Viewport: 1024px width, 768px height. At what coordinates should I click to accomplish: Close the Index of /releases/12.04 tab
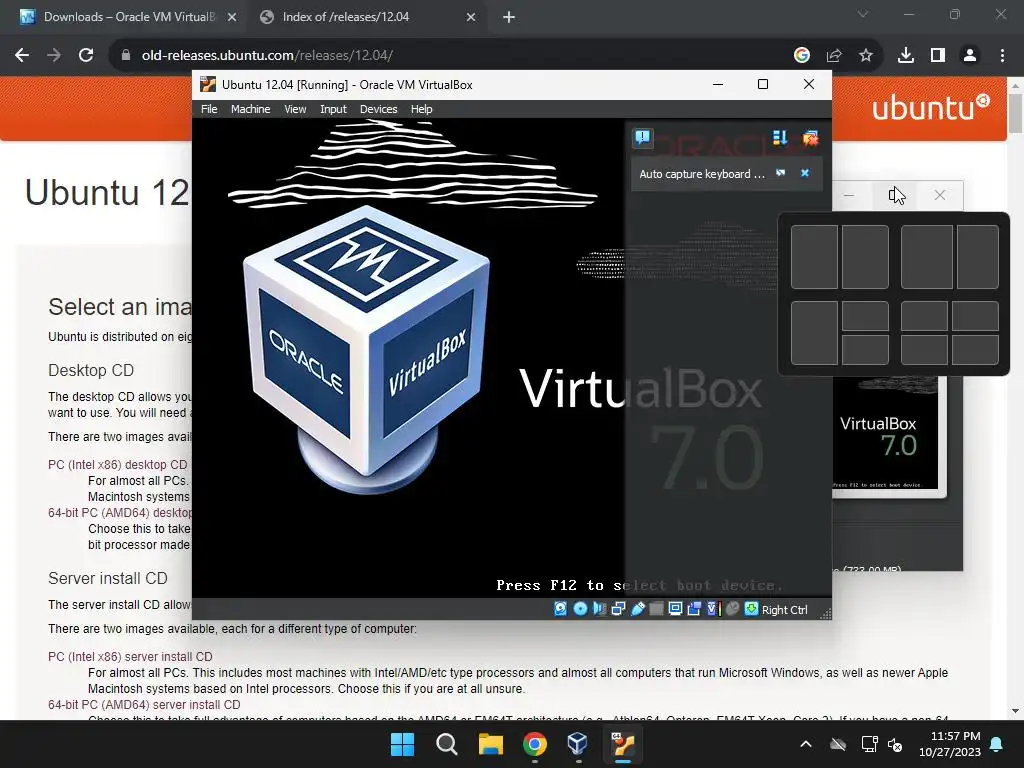tap(471, 17)
